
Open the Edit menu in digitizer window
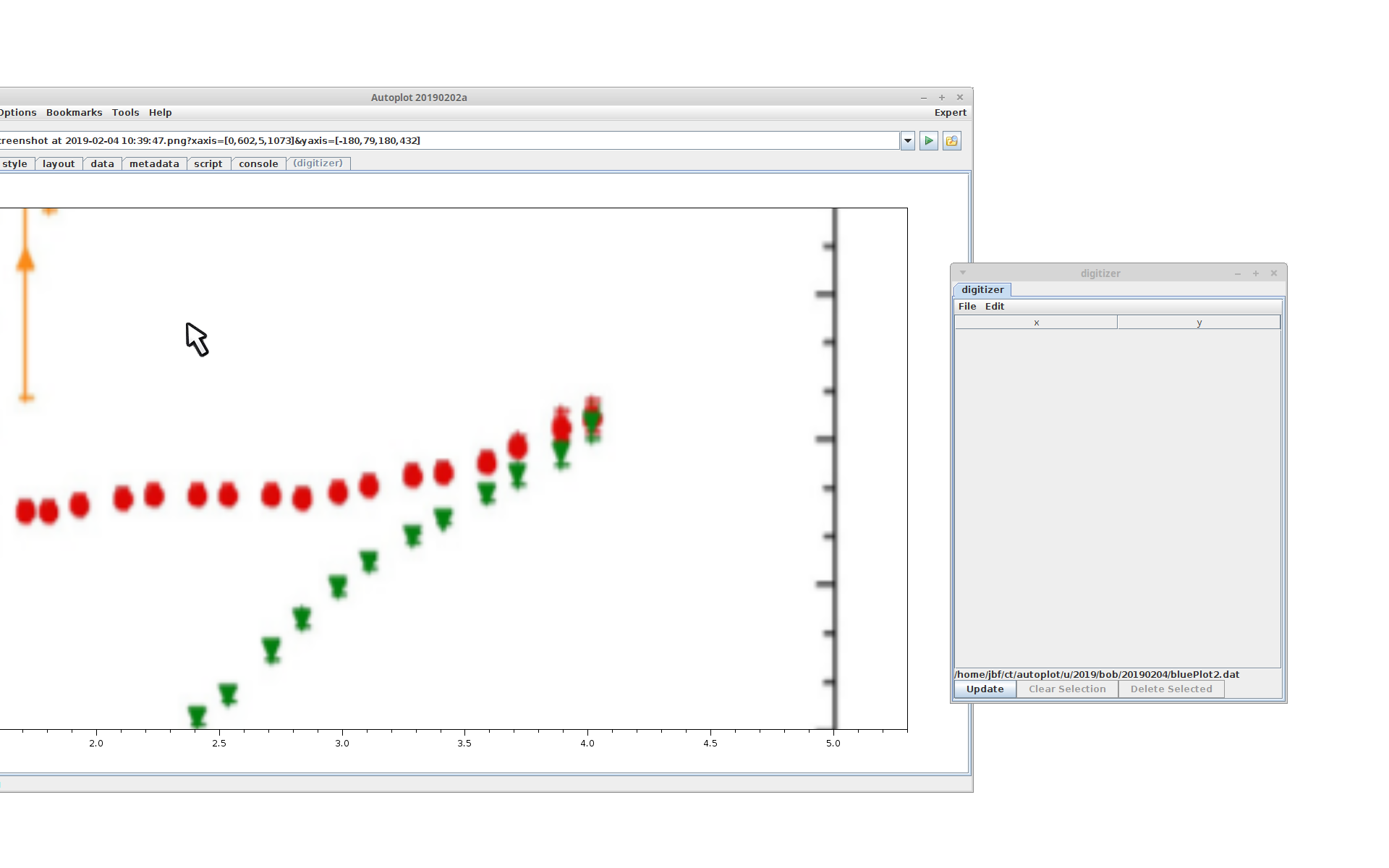click(x=995, y=307)
